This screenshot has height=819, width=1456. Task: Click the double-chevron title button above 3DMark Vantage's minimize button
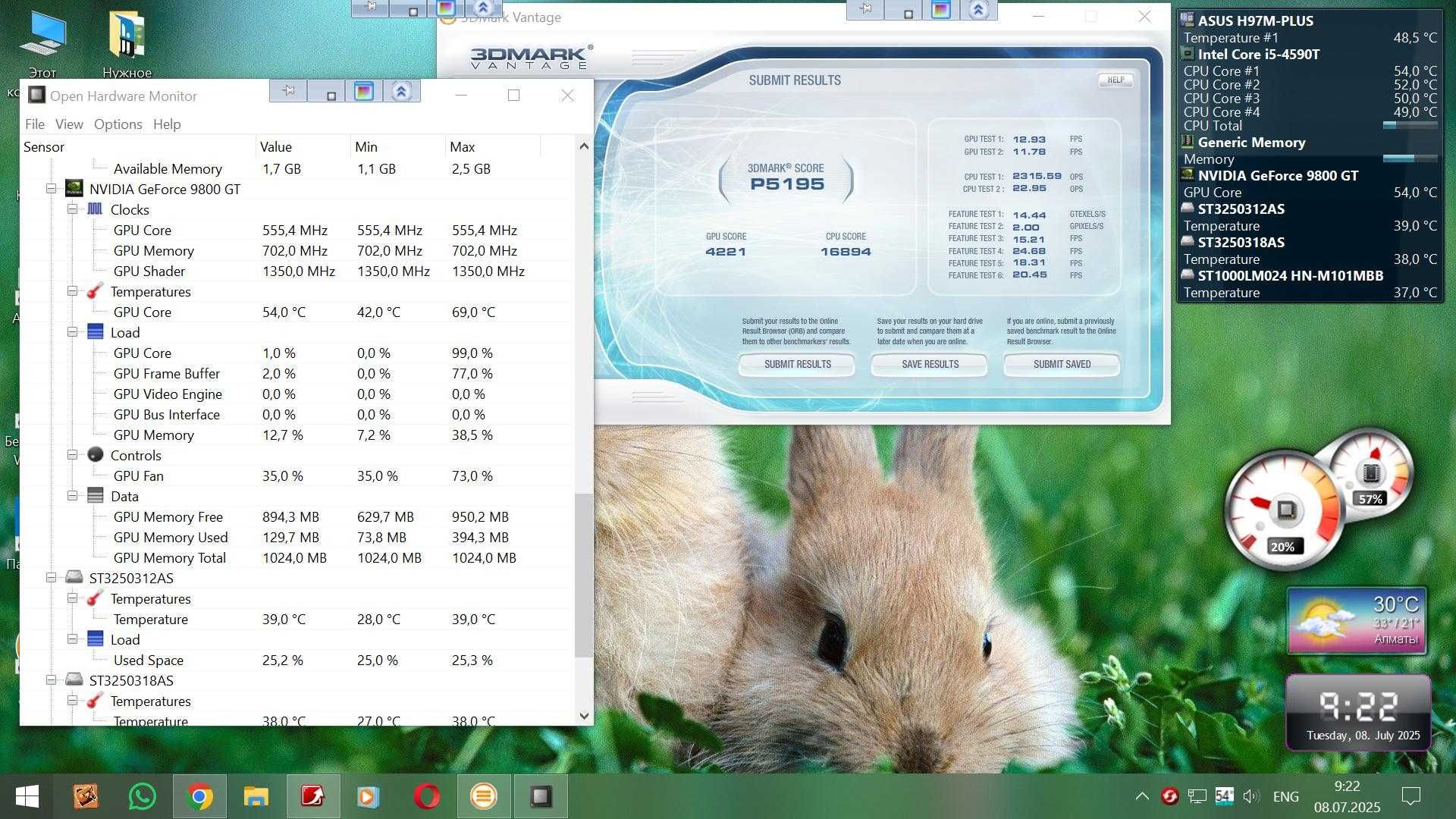[x=979, y=9]
